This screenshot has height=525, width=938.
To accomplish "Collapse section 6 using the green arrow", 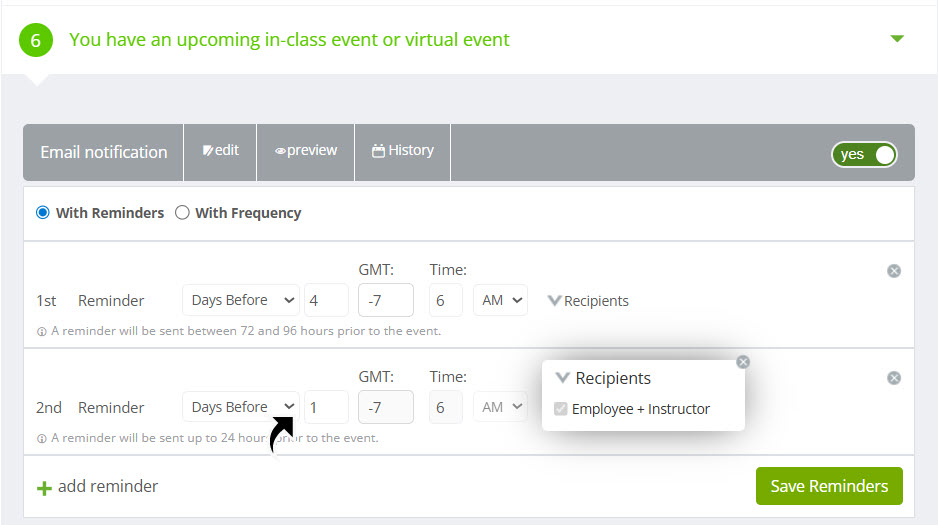I will click(897, 39).
